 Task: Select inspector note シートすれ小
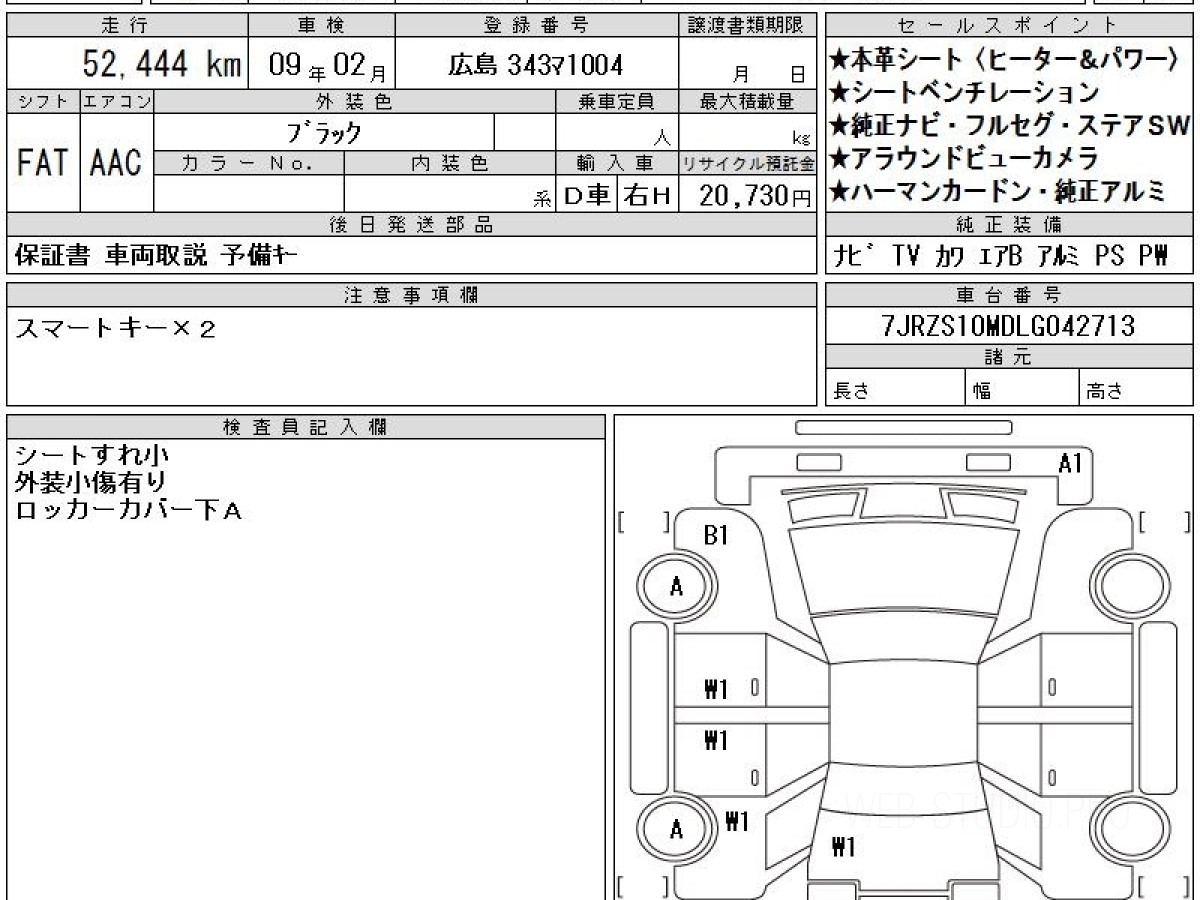point(92,456)
